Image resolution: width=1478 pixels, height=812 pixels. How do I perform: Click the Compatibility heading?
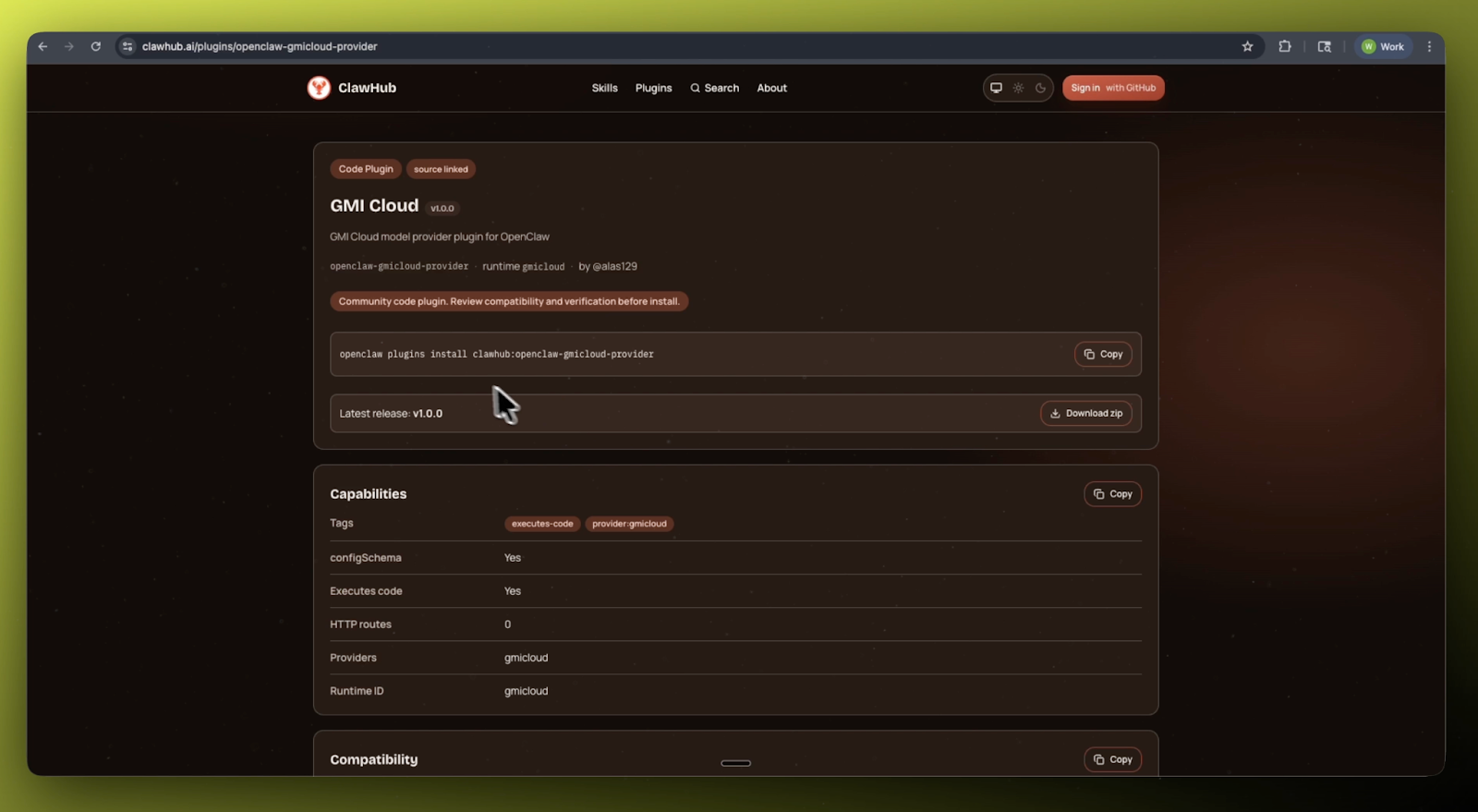(x=374, y=759)
